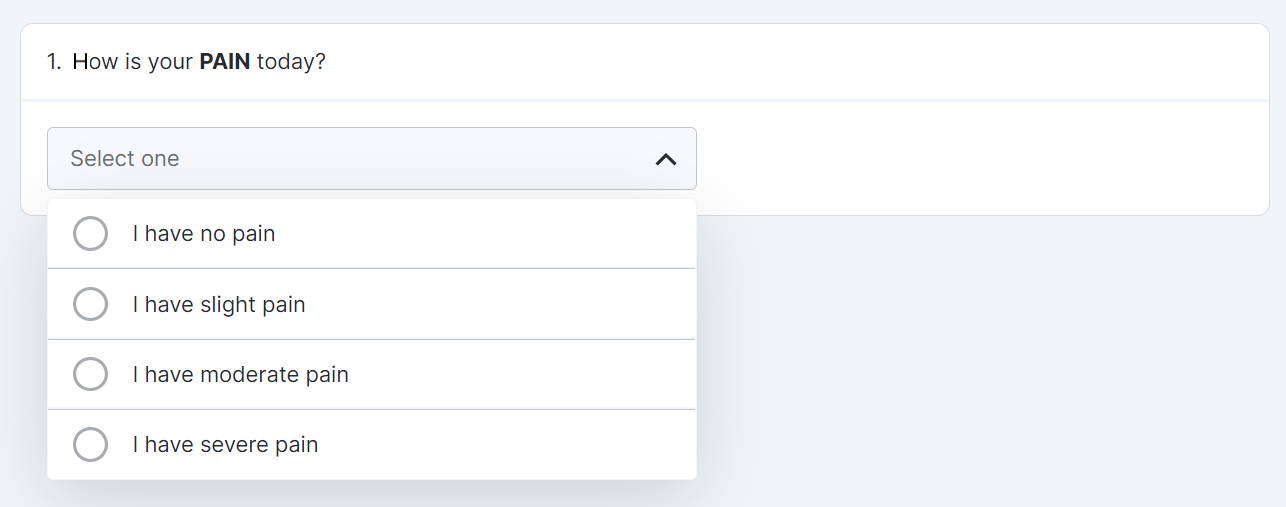Viewport: 1286px width, 507px height.
Task: Click the white card area right of the dropdown
Action: click(x=980, y=158)
